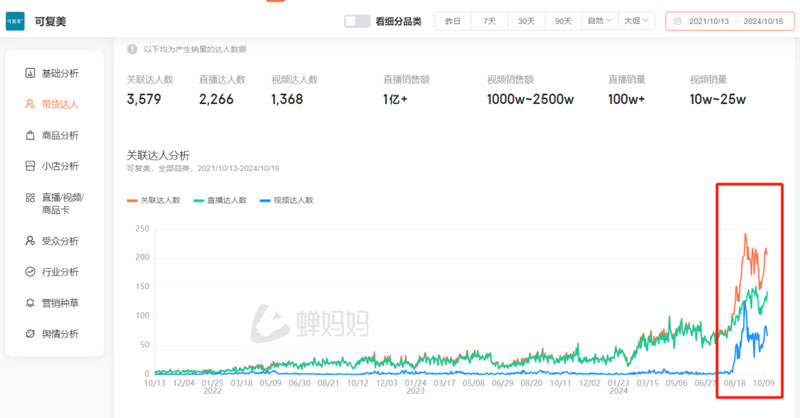Choose the 90天 time range button
800x418 pixels.
click(x=563, y=21)
